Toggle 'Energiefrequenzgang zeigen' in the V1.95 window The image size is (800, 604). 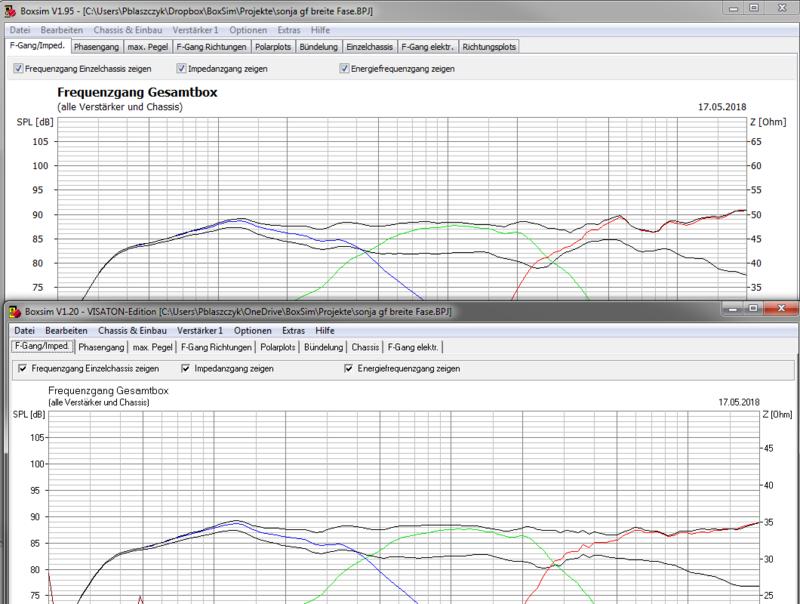tap(345, 69)
